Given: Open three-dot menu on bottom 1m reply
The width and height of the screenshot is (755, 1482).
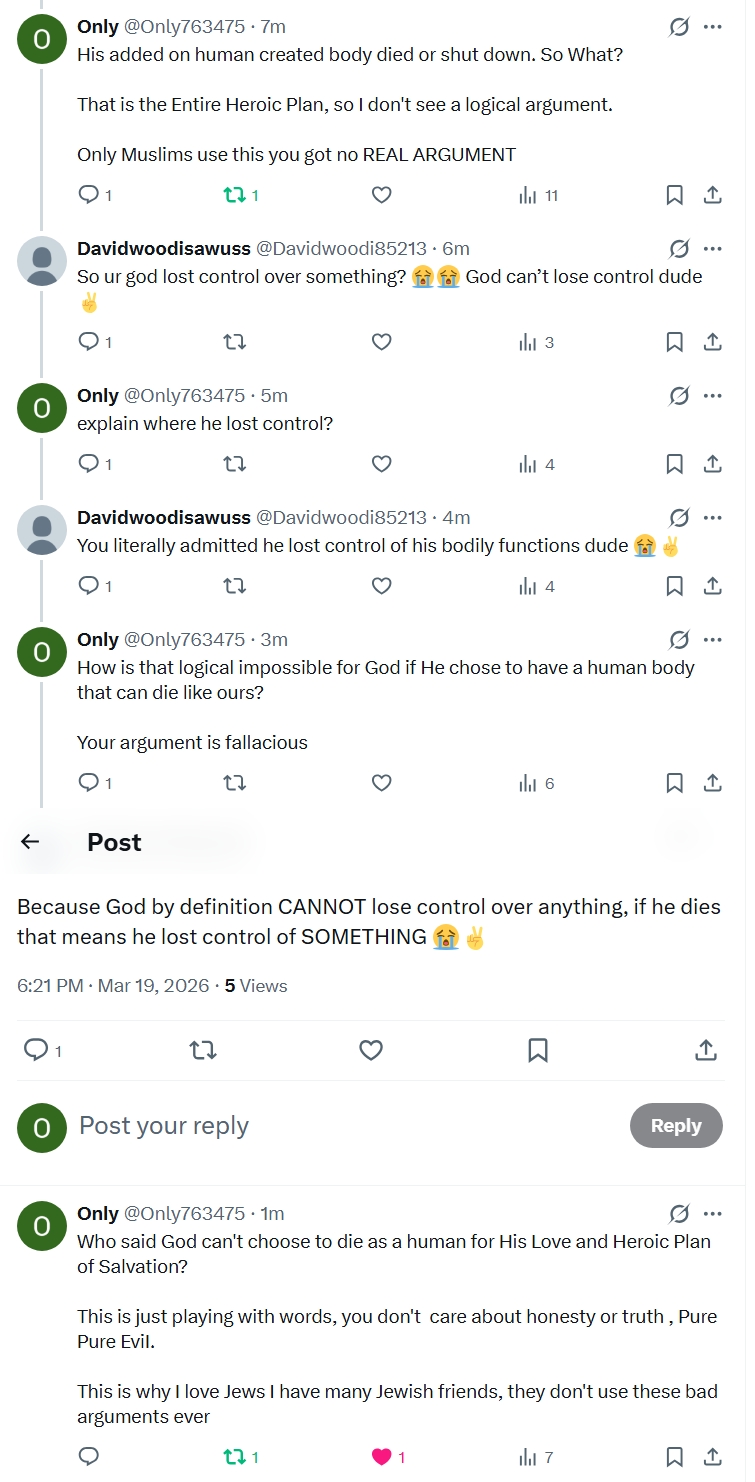Looking at the screenshot, I should pos(713,1214).
